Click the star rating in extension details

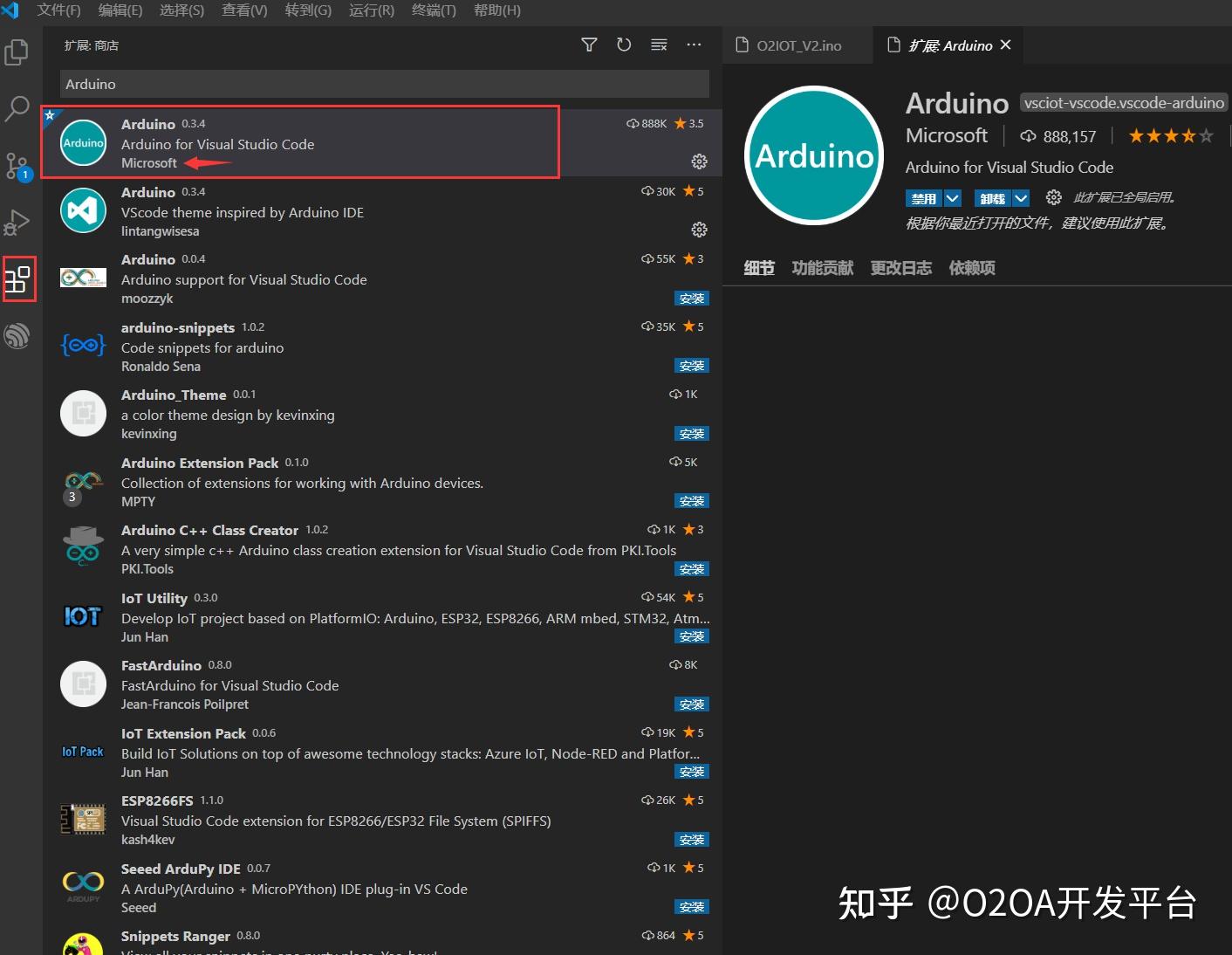[1171, 135]
